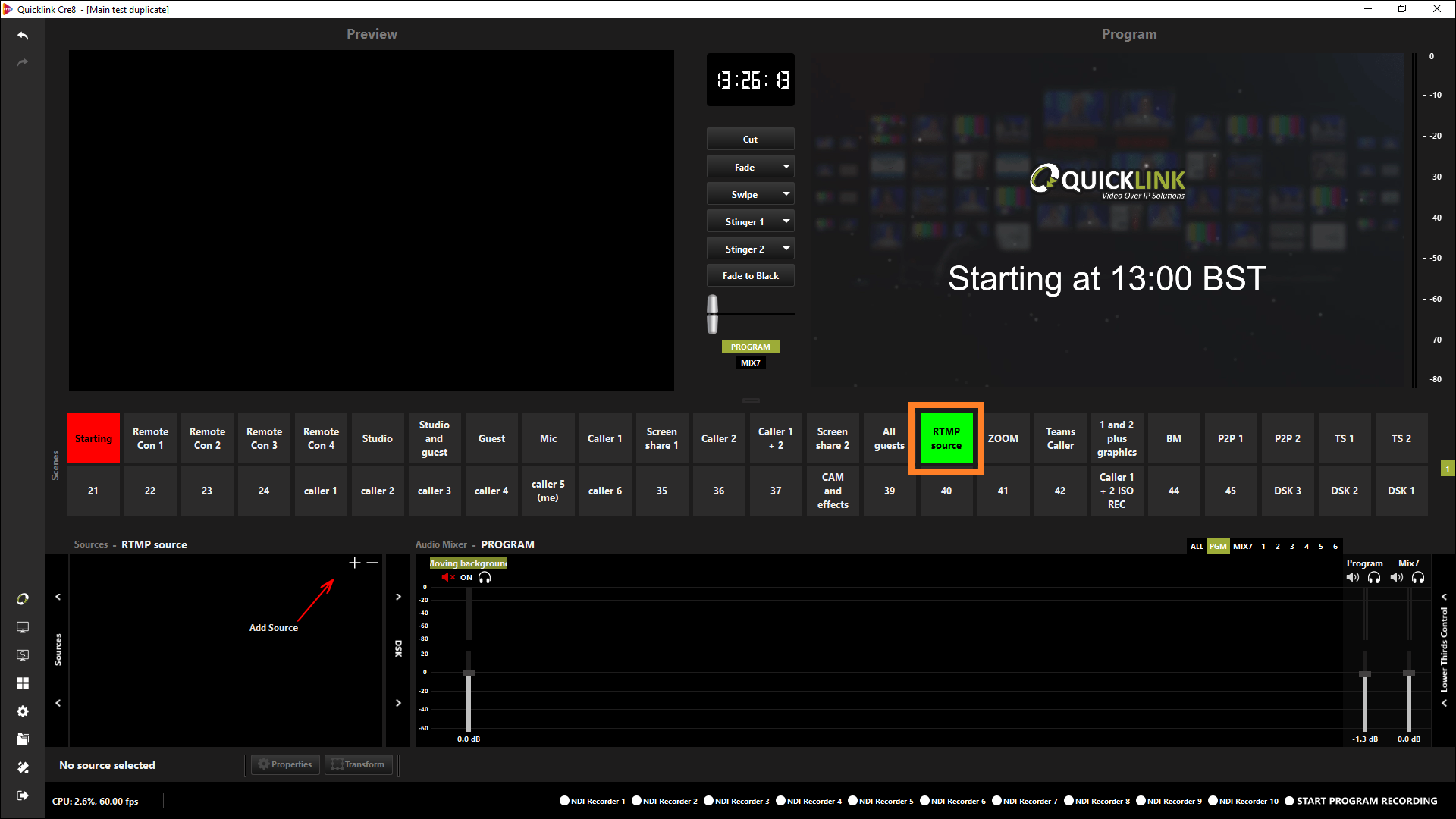Click the green scenes page indicator 1

click(1447, 469)
